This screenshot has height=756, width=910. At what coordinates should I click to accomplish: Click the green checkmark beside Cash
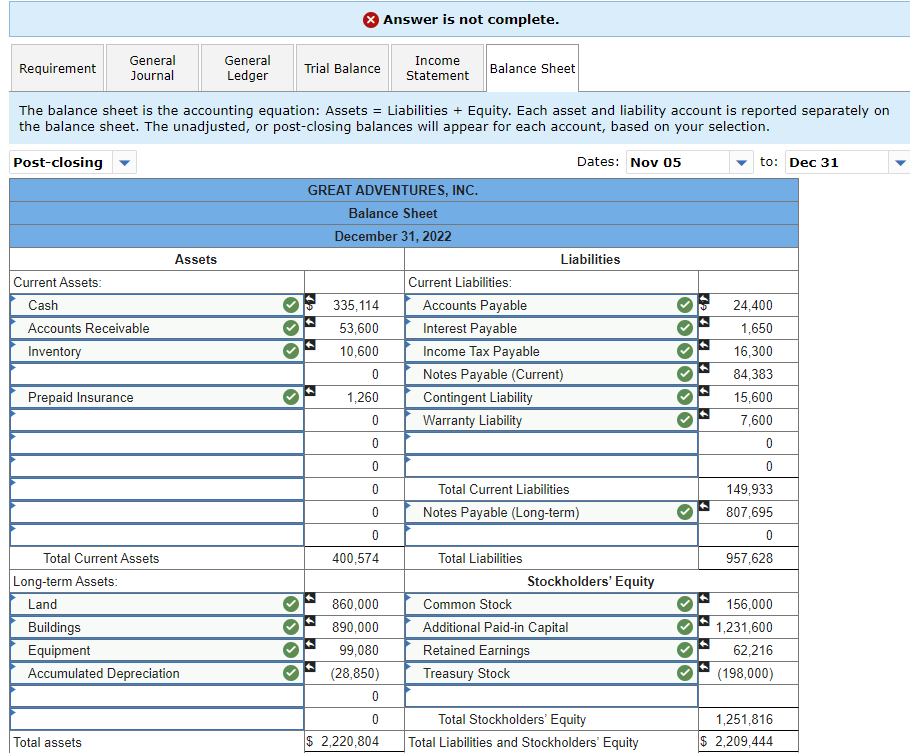[291, 305]
